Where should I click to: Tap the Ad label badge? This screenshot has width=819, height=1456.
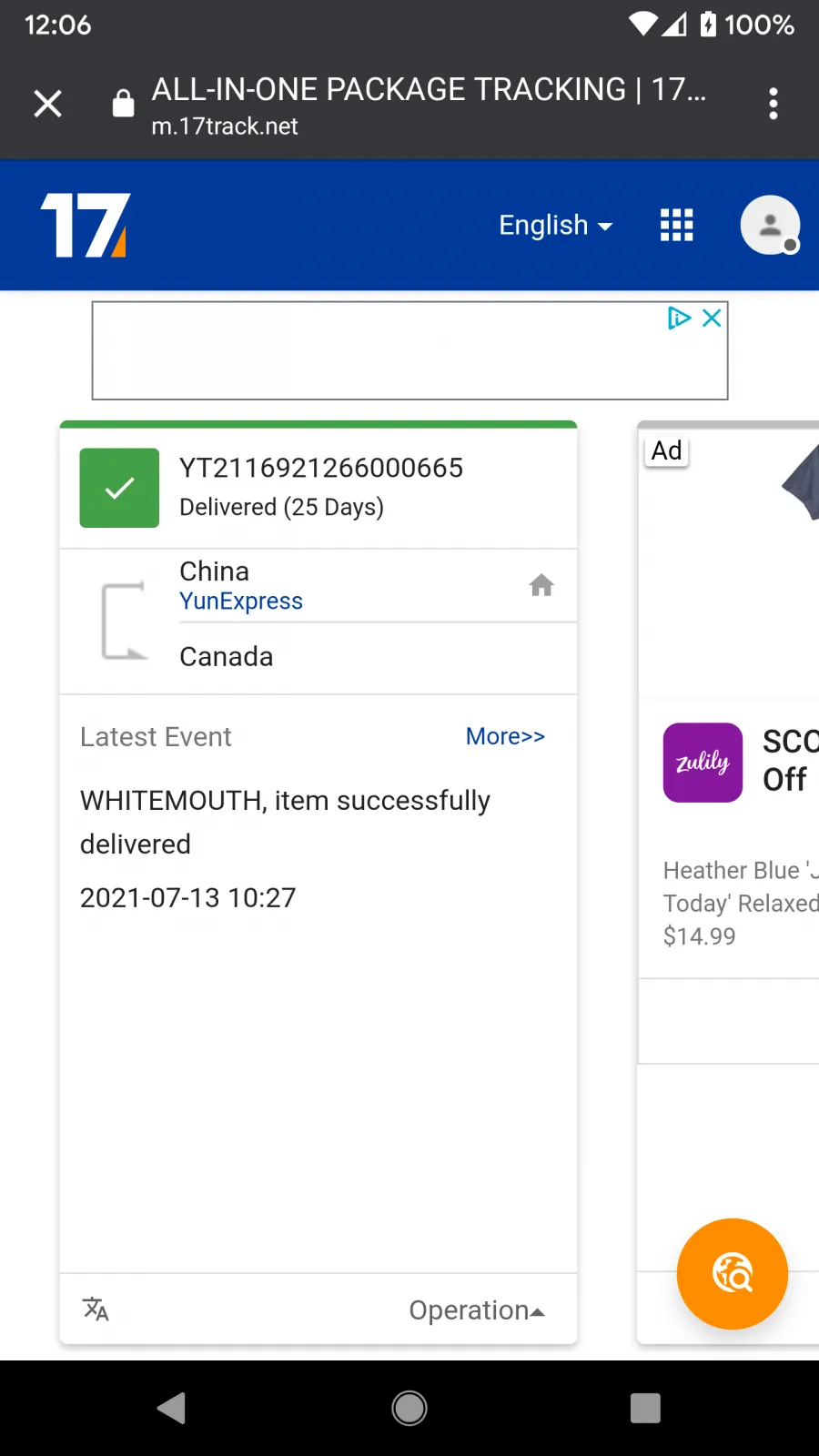tap(667, 450)
